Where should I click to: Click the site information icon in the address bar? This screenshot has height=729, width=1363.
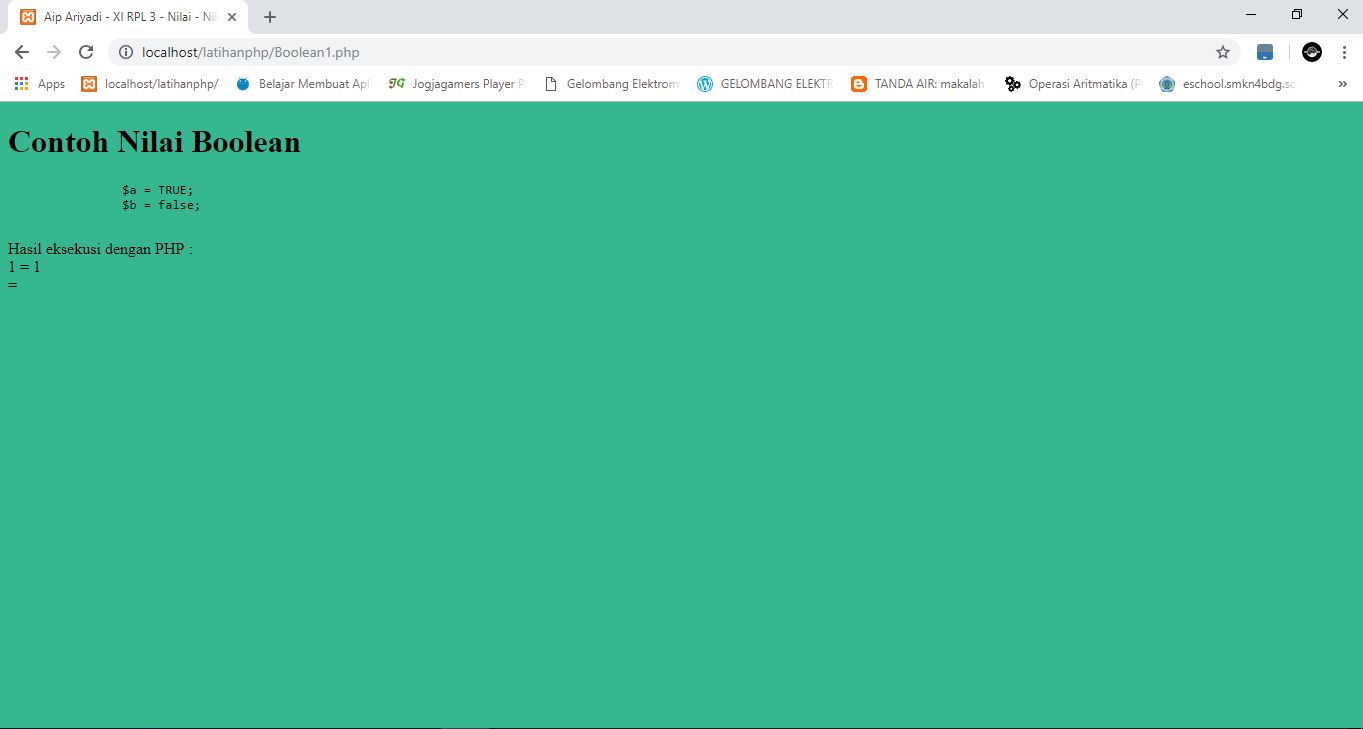point(126,52)
